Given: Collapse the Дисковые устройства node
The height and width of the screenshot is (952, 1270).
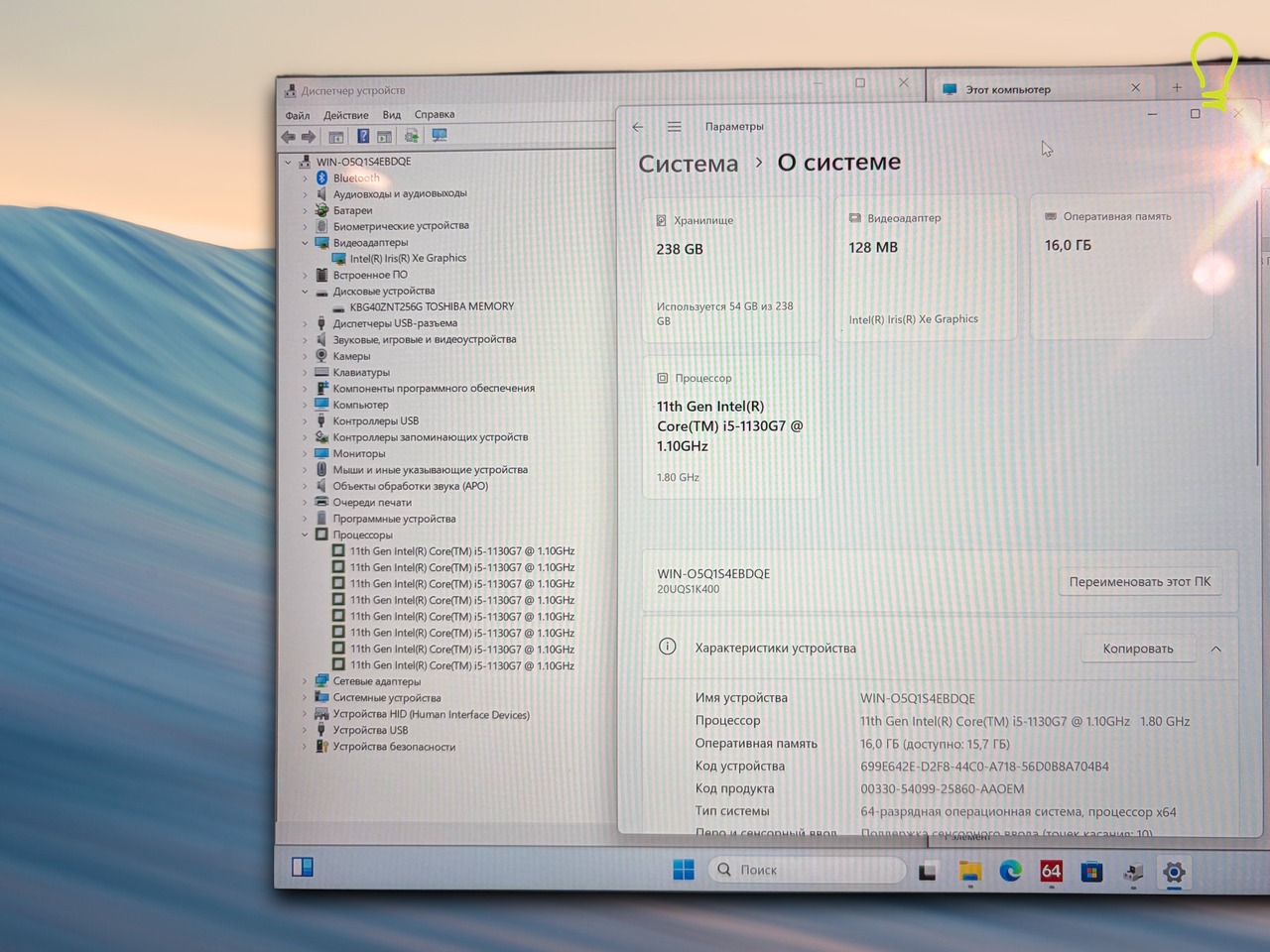Looking at the screenshot, I should tap(306, 292).
